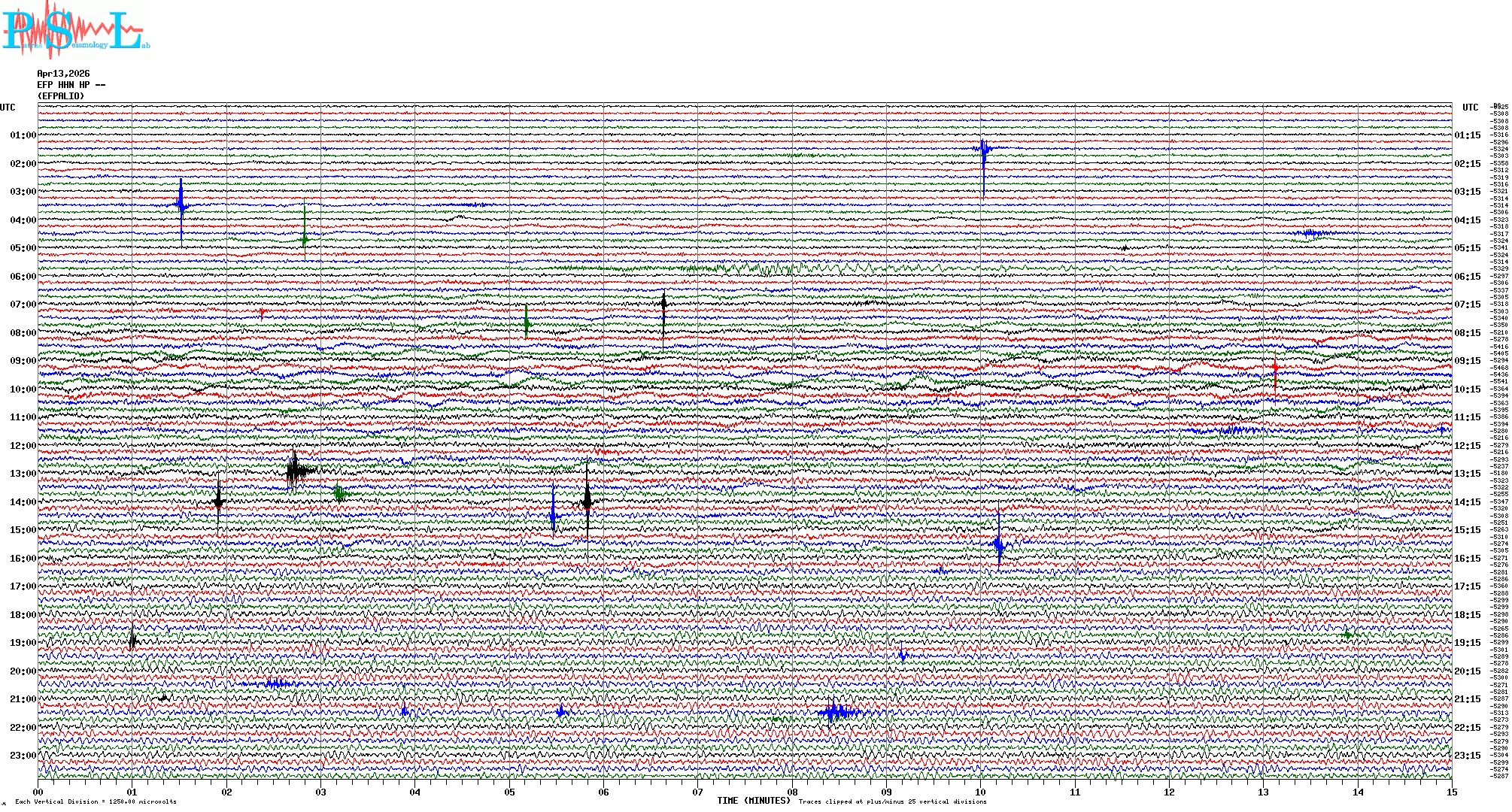Image resolution: width=1512 pixels, height=812 pixels.
Task: Select the 23:00 hour label on left
Action: point(23,756)
